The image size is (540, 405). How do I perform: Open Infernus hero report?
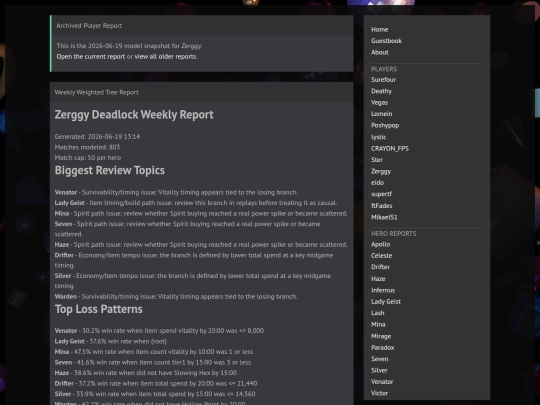pos(383,290)
